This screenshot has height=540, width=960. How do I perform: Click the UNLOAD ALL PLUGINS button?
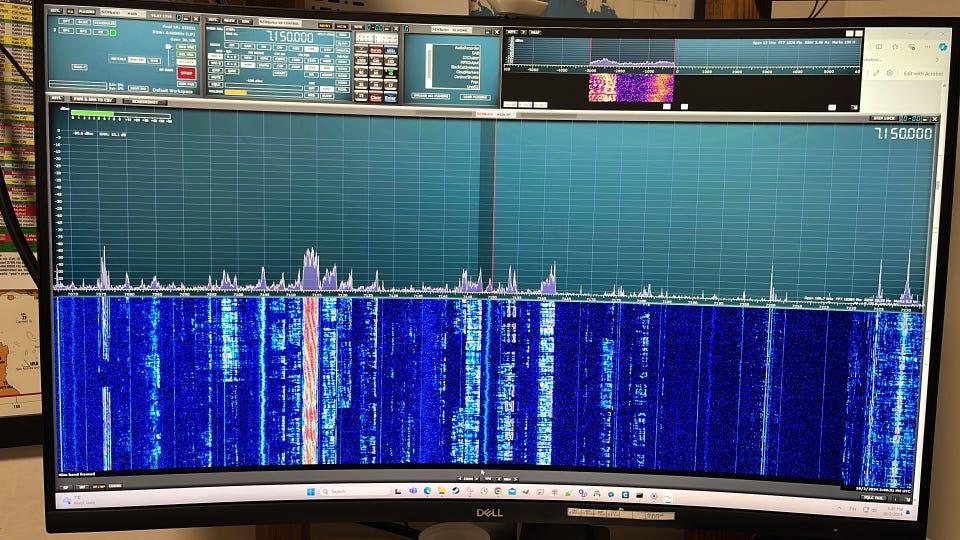point(430,96)
